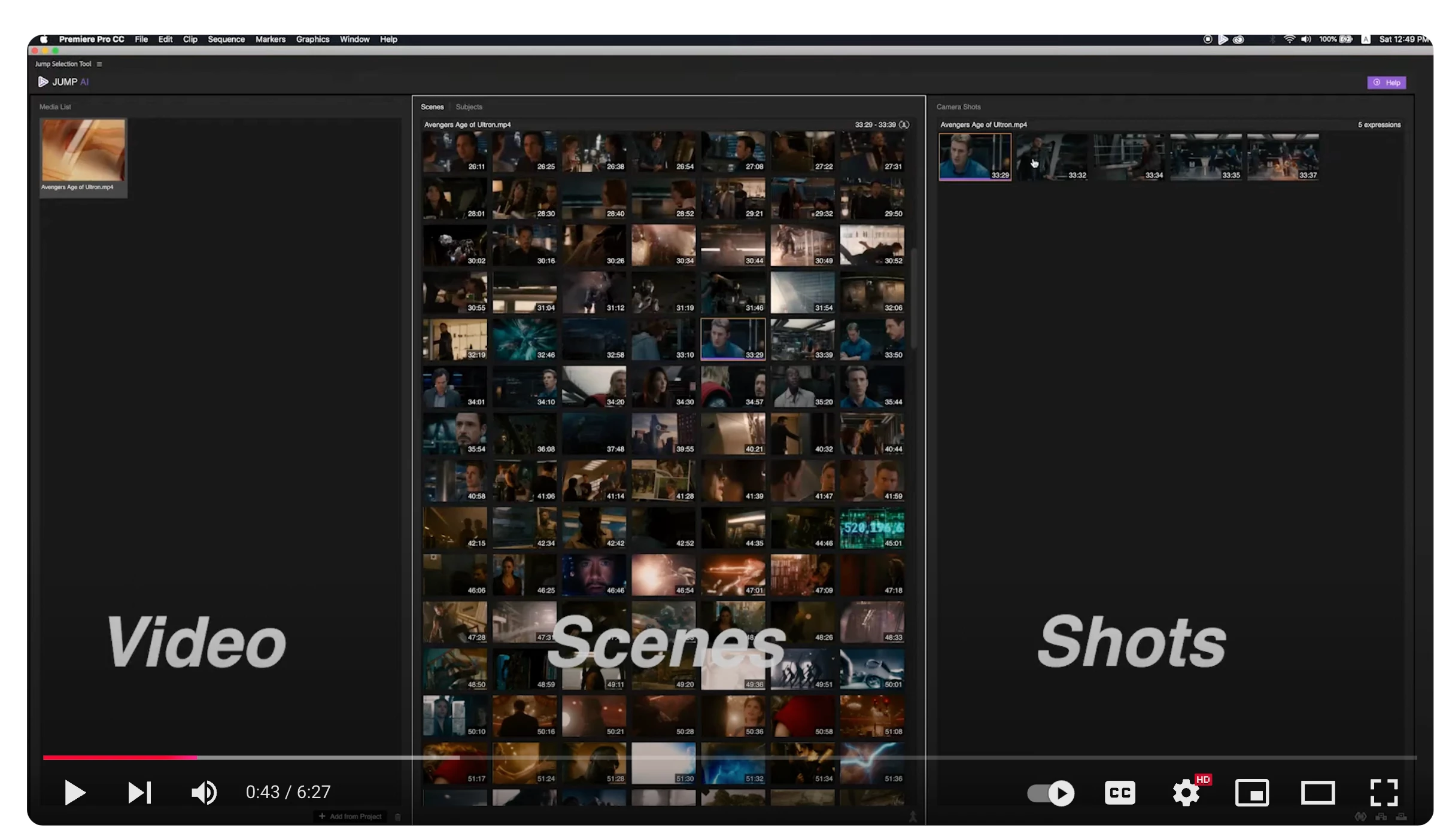1440x840 pixels.
Task: Enable miniplayer mode
Action: point(1252,793)
